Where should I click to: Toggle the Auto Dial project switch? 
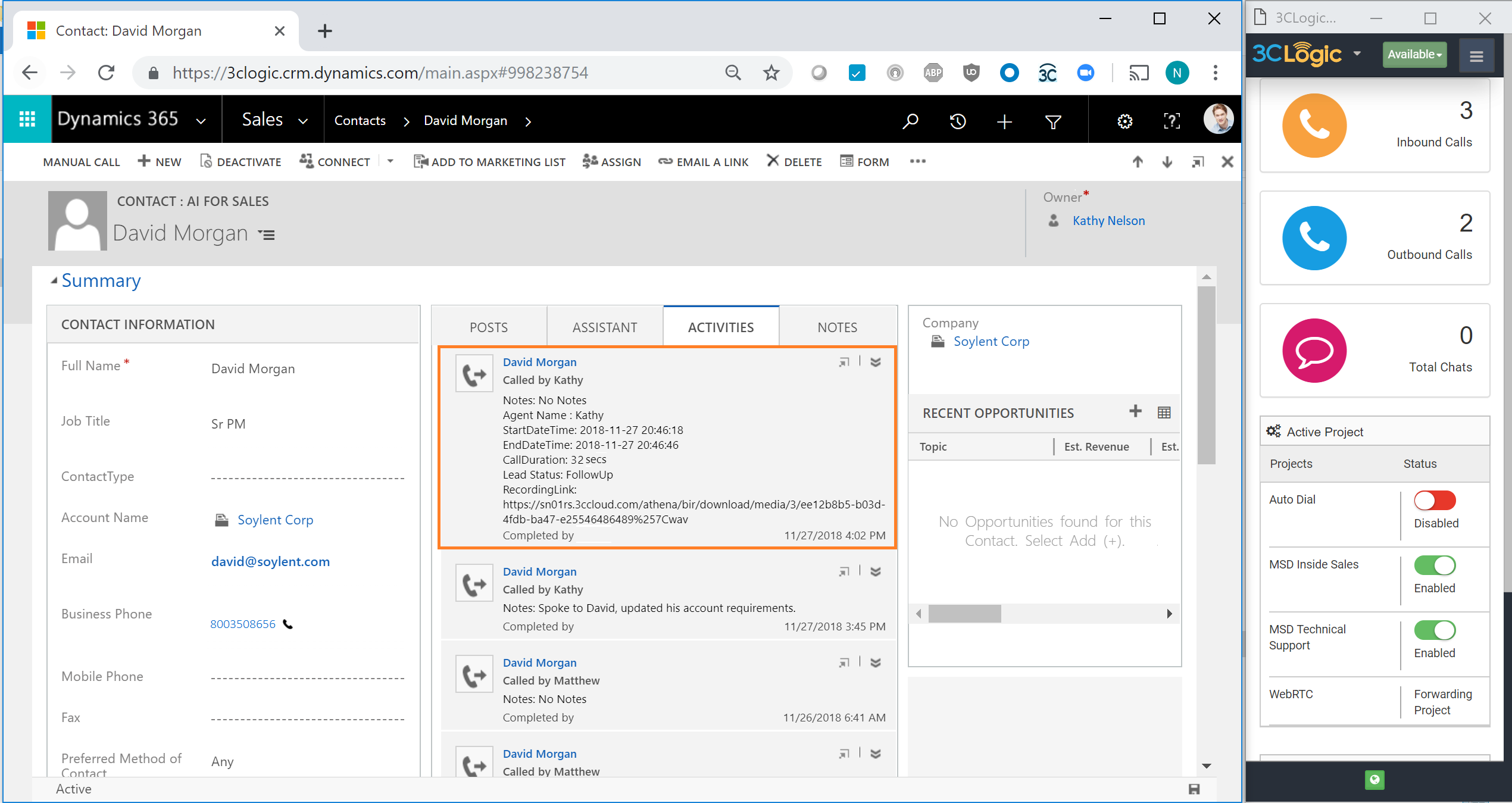[1435, 500]
